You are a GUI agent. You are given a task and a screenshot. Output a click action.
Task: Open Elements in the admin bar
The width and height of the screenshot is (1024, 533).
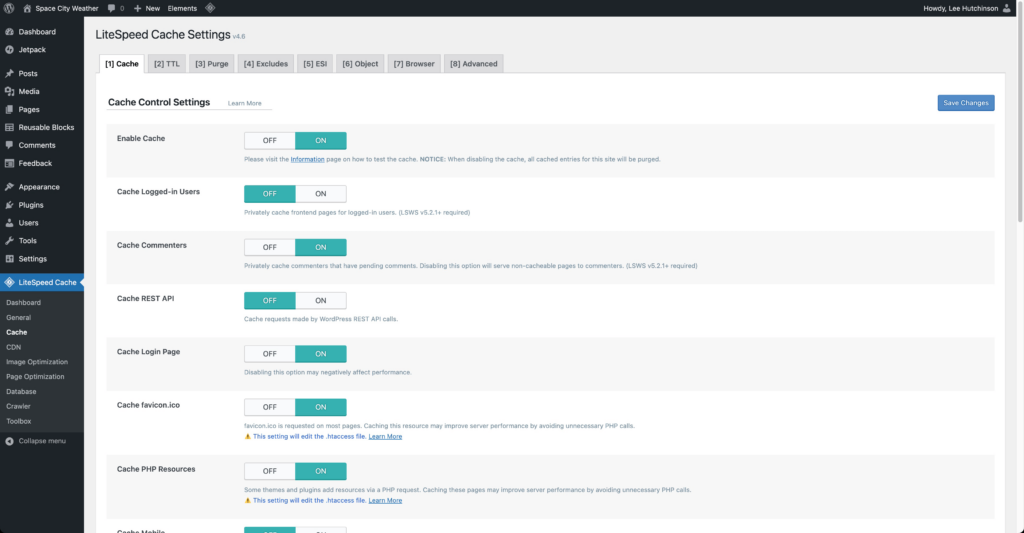(182, 8)
